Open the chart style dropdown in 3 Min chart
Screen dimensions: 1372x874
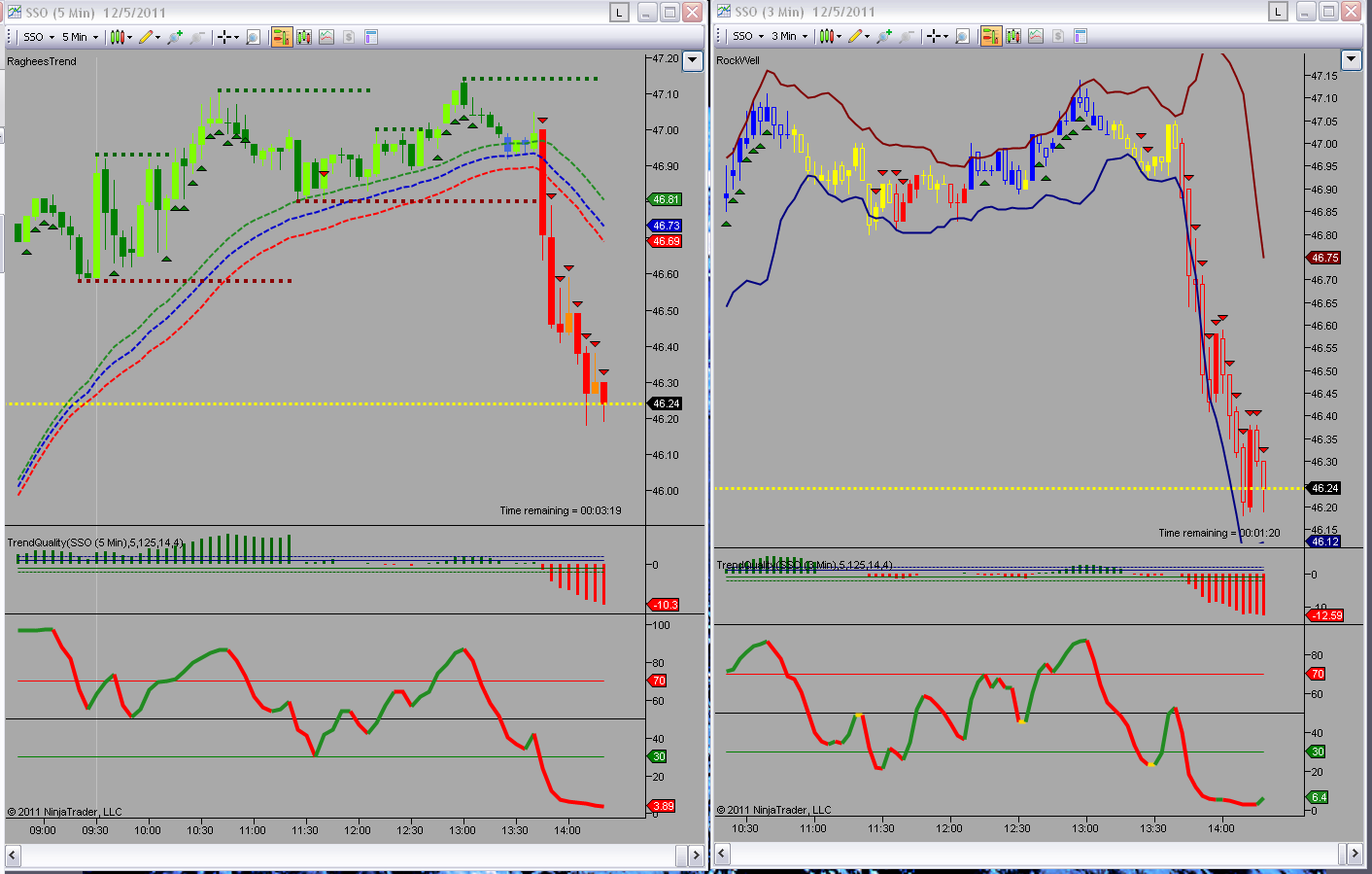coord(830,36)
